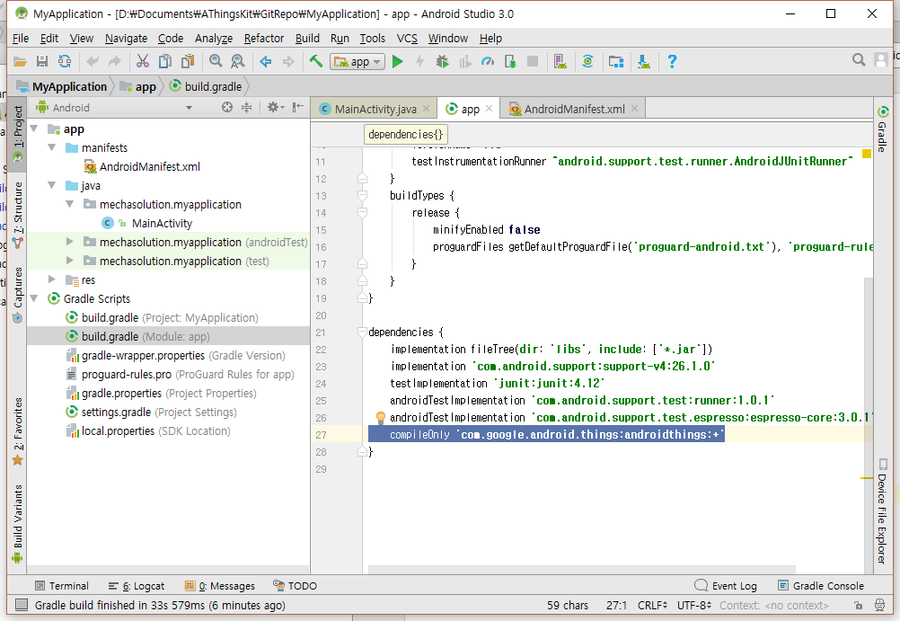900x621 pixels.
Task: Click the lightning Apply Changes icon
Action: pyautogui.click(x=420, y=61)
